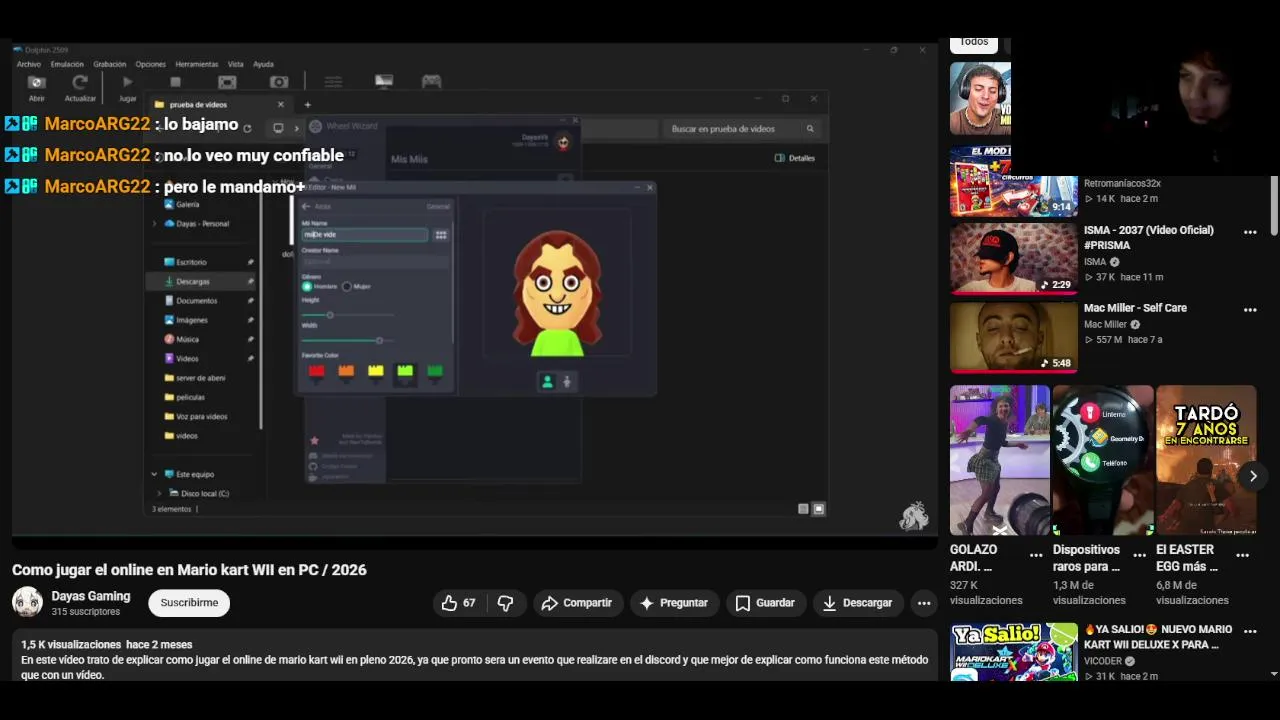Image resolution: width=1280 pixels, height=720 pixels.
Task: Click 'Buscar en prueba de videos' search box
Action: (740, 129)
